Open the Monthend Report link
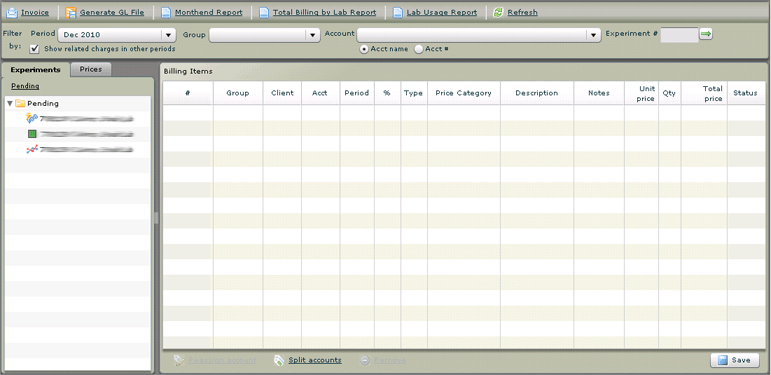The image size is (771, 375). click(x=208, y=13)
